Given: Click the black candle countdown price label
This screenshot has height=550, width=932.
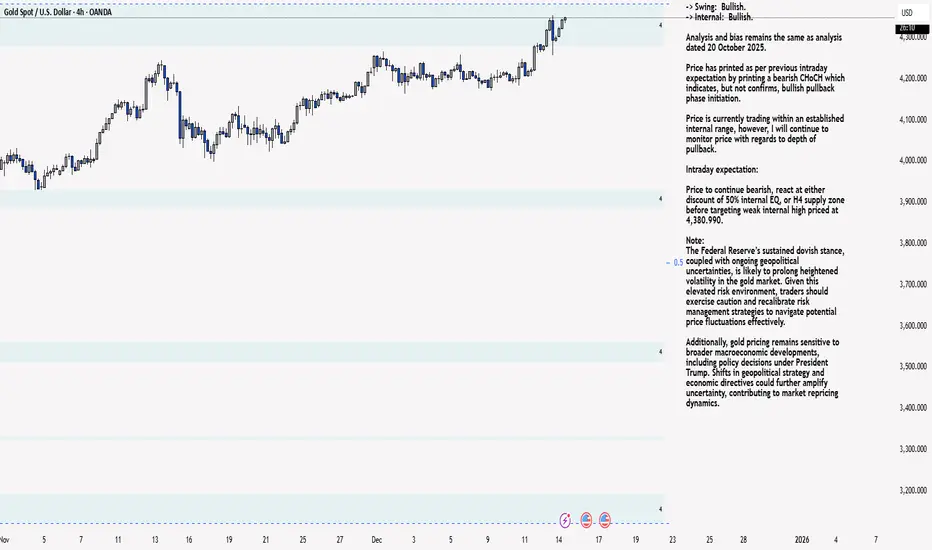Looking at the screenshot, I should 912,28.
